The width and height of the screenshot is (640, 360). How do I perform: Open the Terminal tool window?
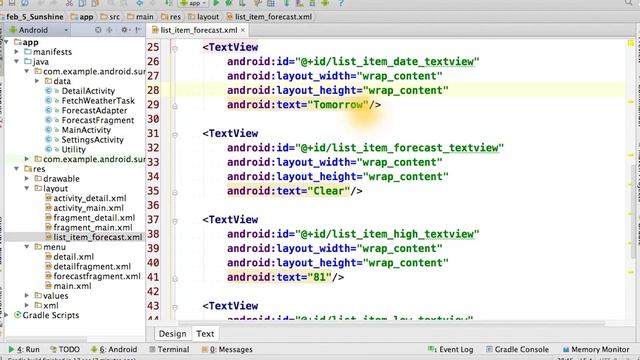pyautogui.click(x=169, y=349)
